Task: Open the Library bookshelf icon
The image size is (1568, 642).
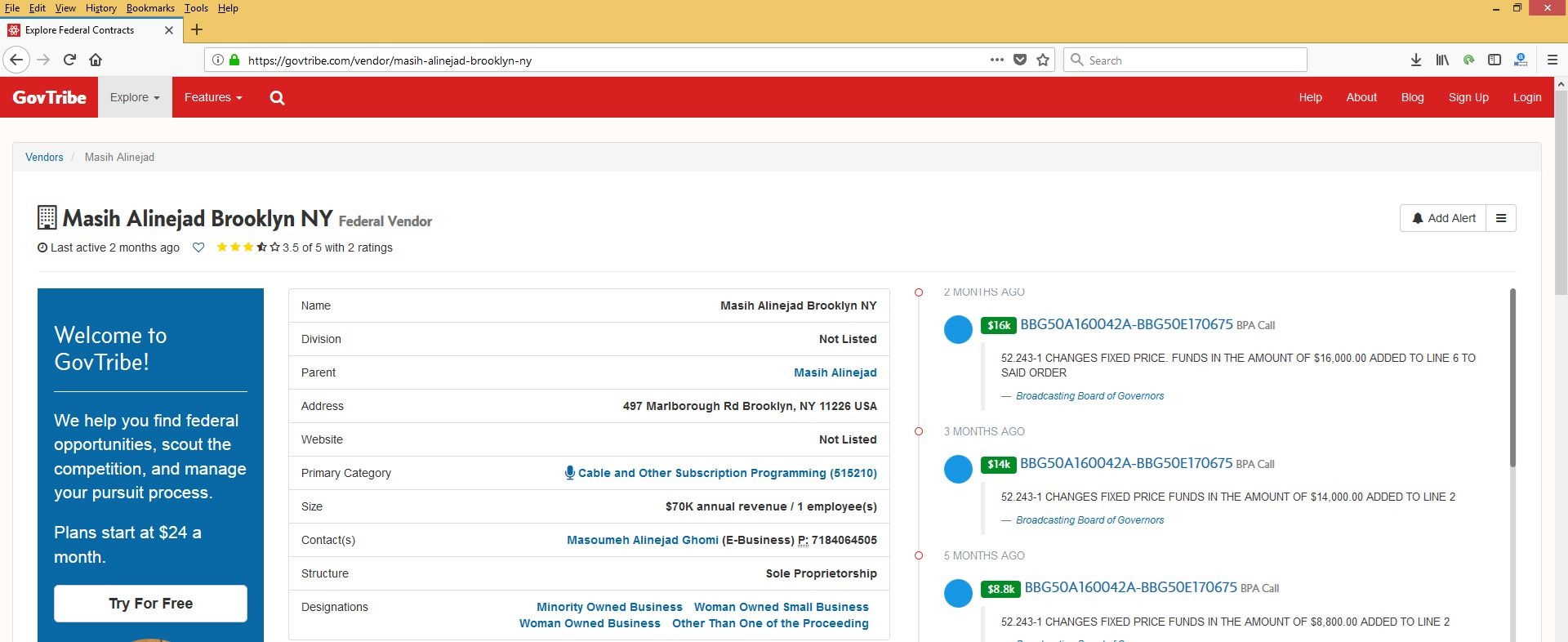Action: [1442, 60]
